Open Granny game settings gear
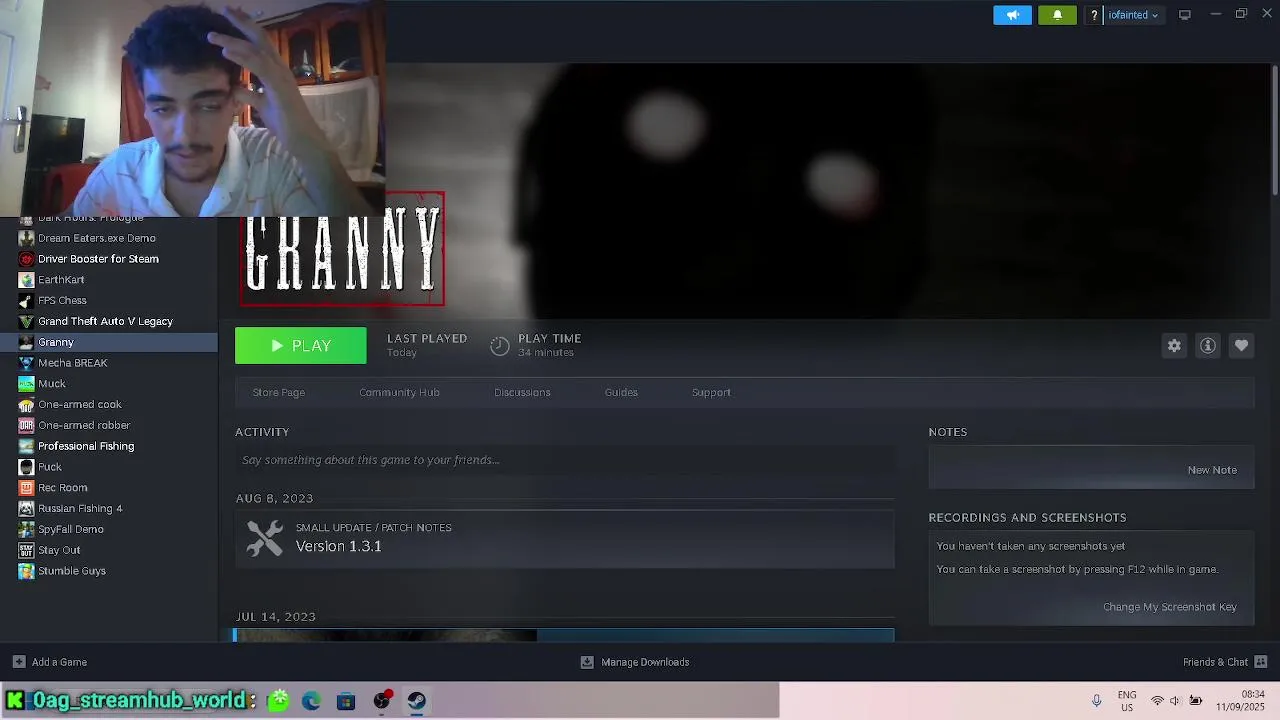Screen dimensions: 1280x720 (1174, 346)
